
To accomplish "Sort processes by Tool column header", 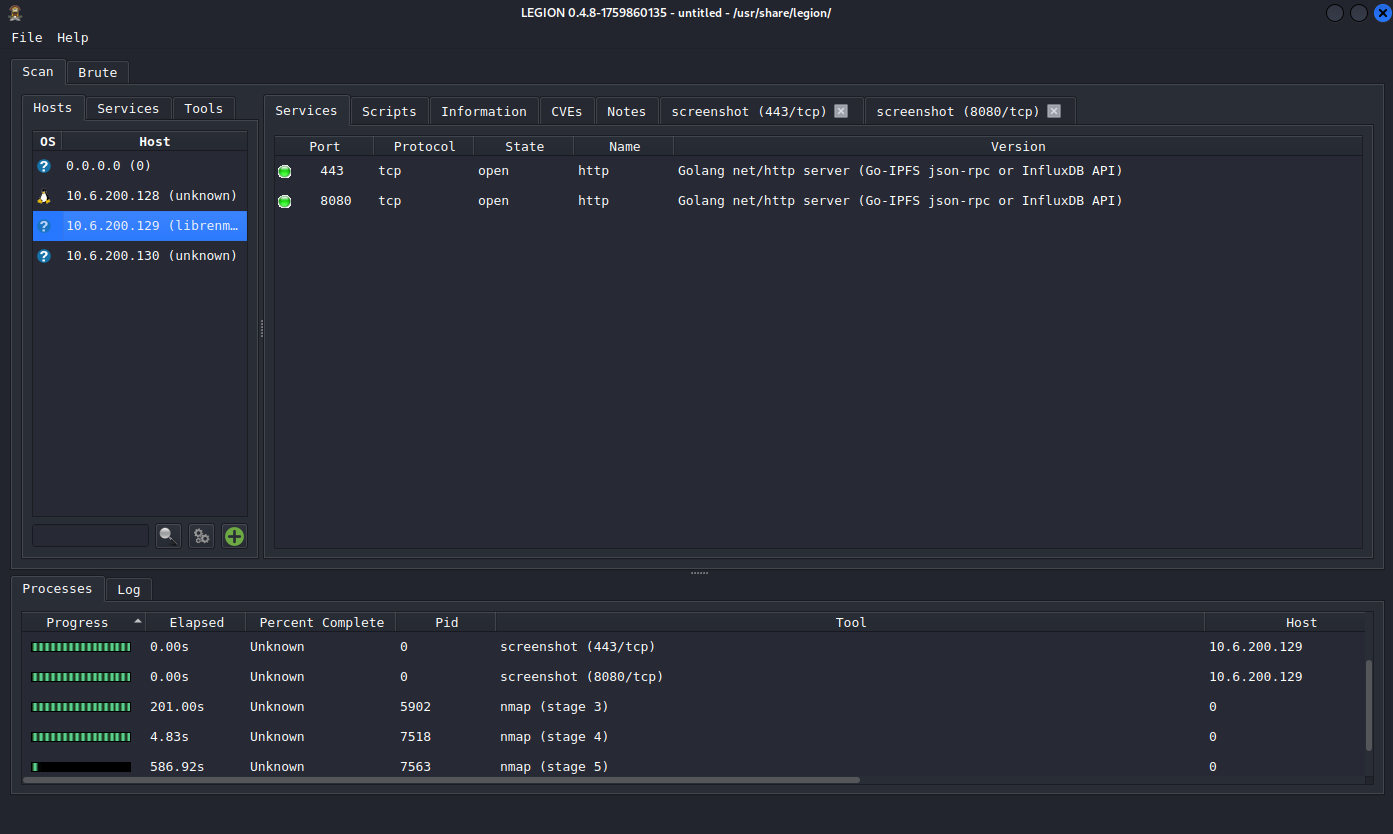I will coord(850,622).
